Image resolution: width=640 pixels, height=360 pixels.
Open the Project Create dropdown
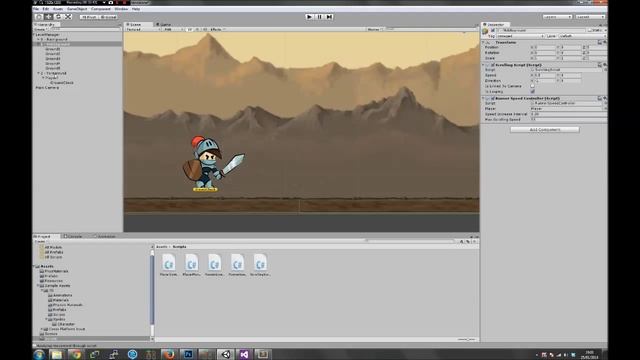click(40, 242)
